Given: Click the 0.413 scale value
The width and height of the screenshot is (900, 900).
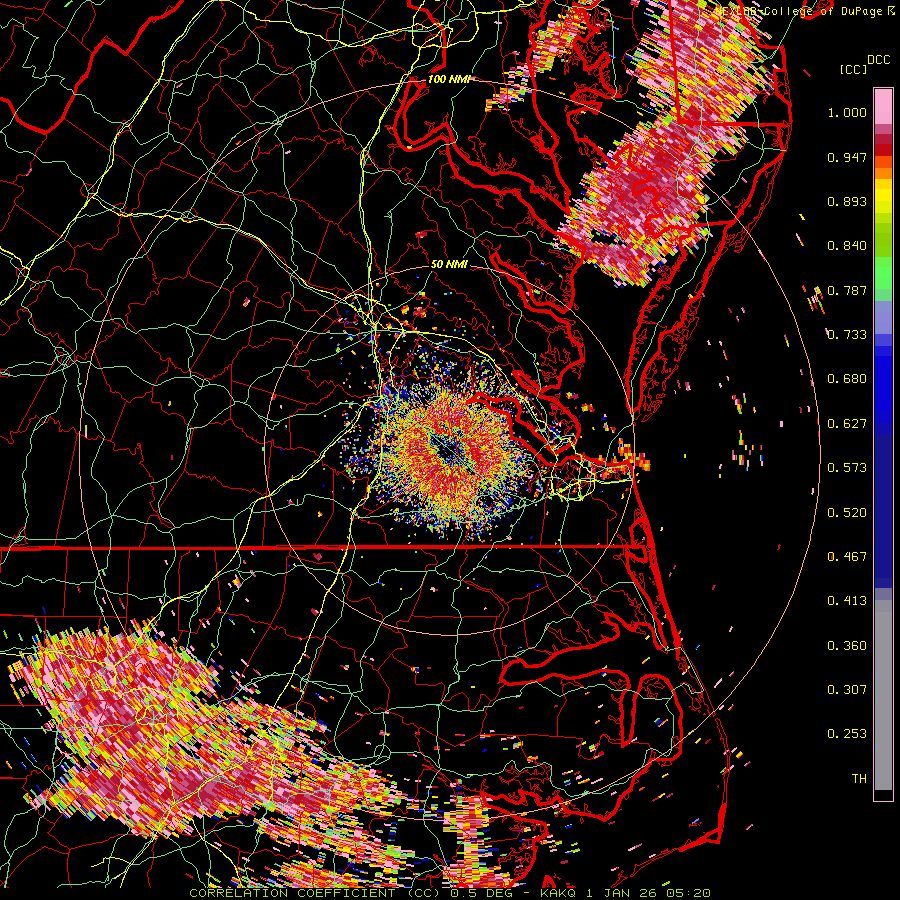Looking at the screenshot, I should pos(847,601).
